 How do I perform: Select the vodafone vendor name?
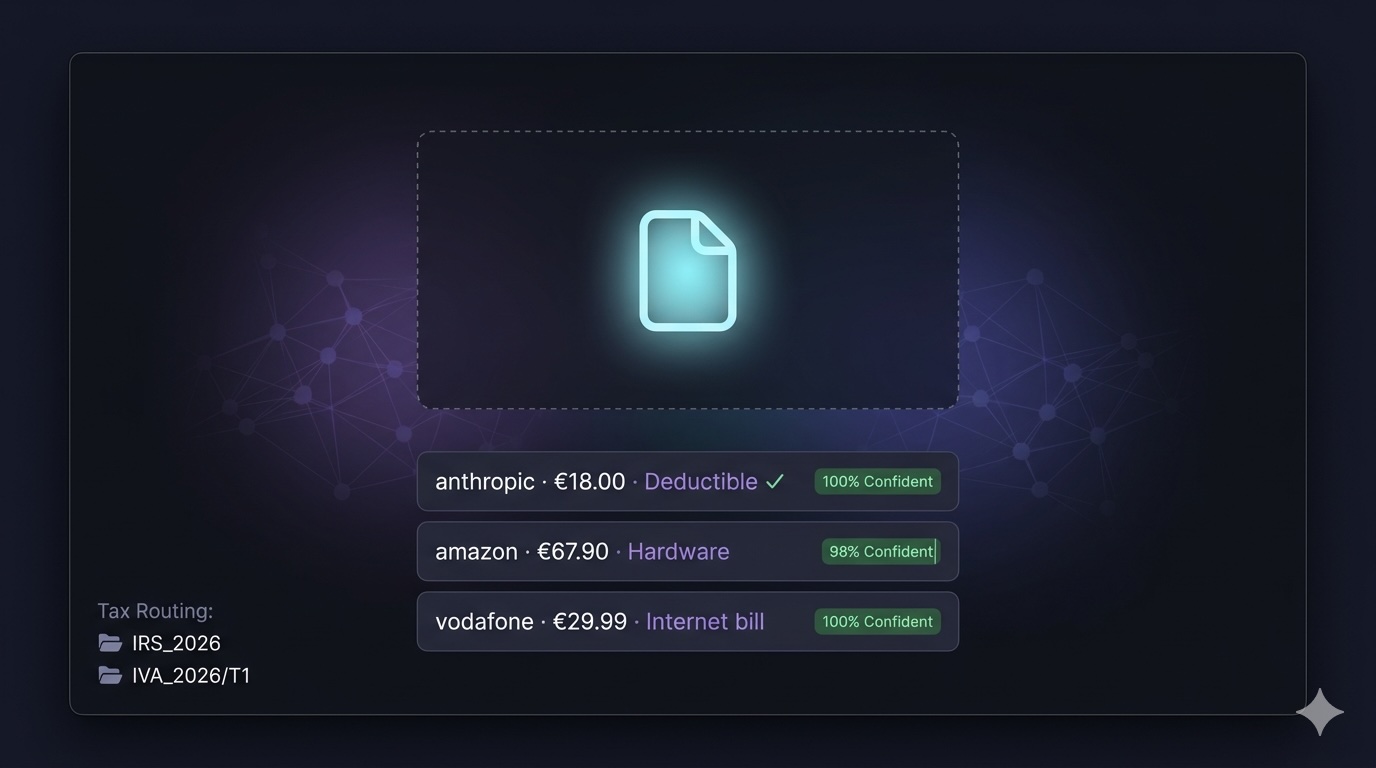click(484, 622)
